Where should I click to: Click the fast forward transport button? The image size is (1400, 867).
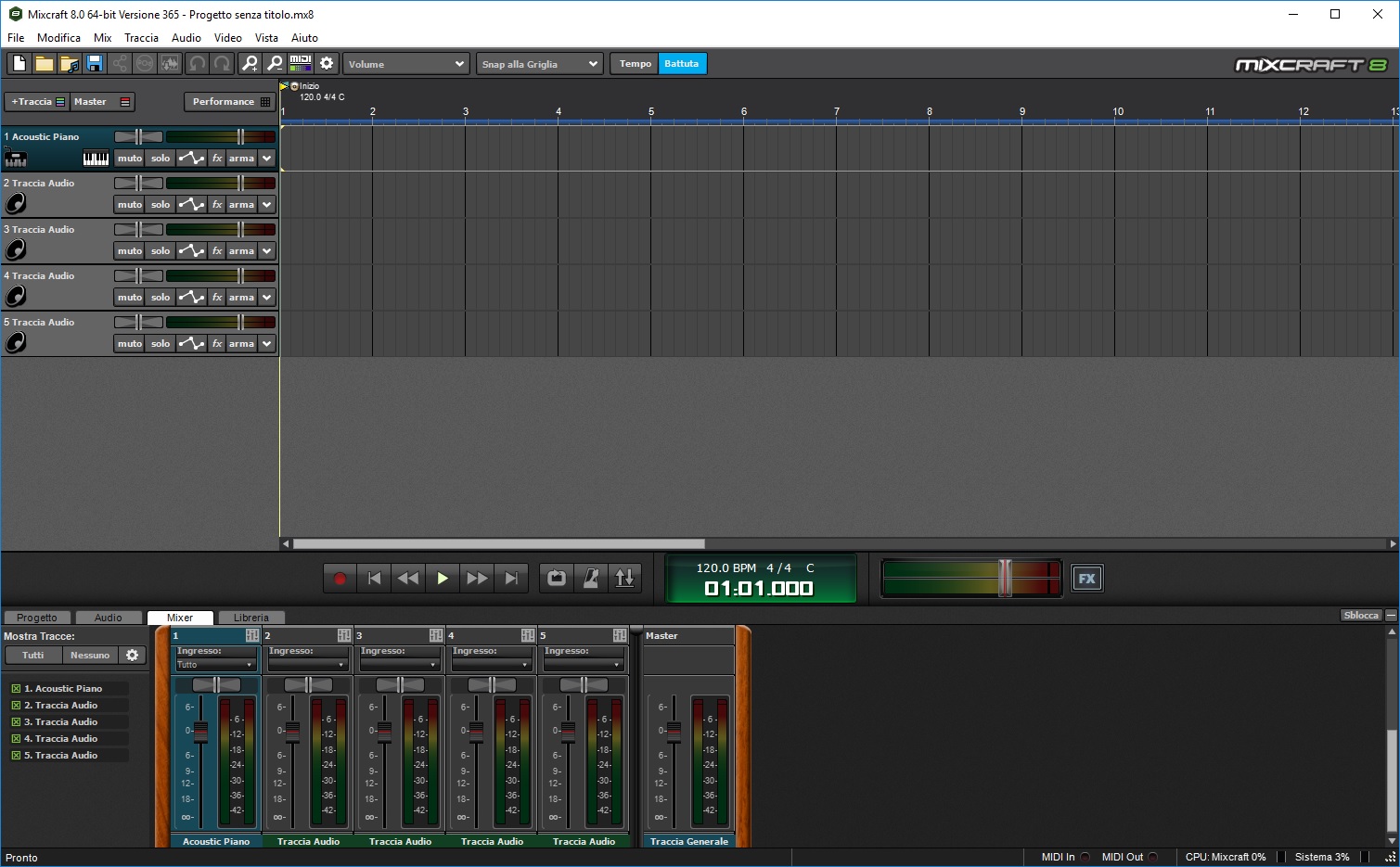[x=477, y=579]
